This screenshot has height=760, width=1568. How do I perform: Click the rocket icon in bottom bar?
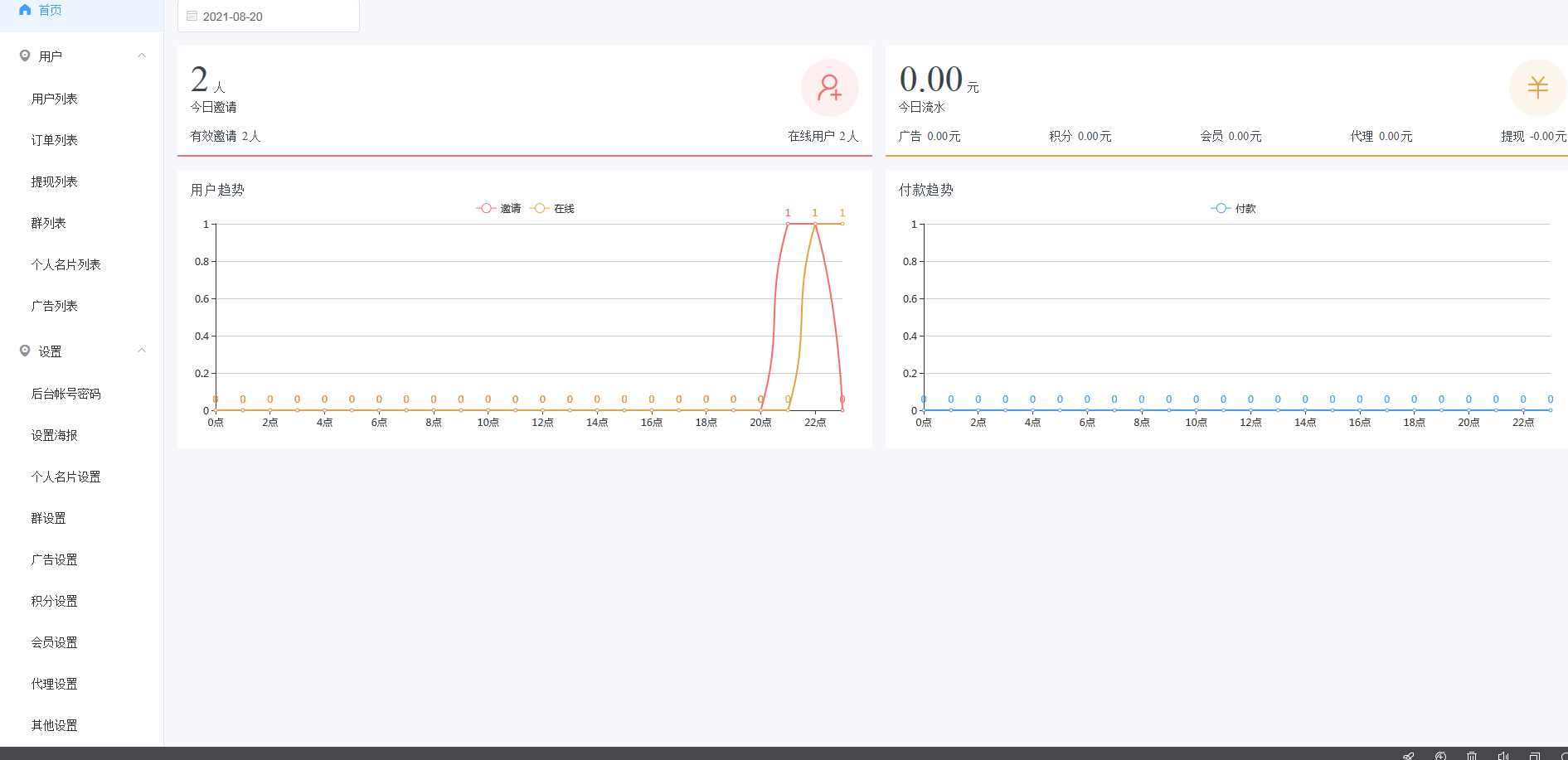coord(1408,755)
